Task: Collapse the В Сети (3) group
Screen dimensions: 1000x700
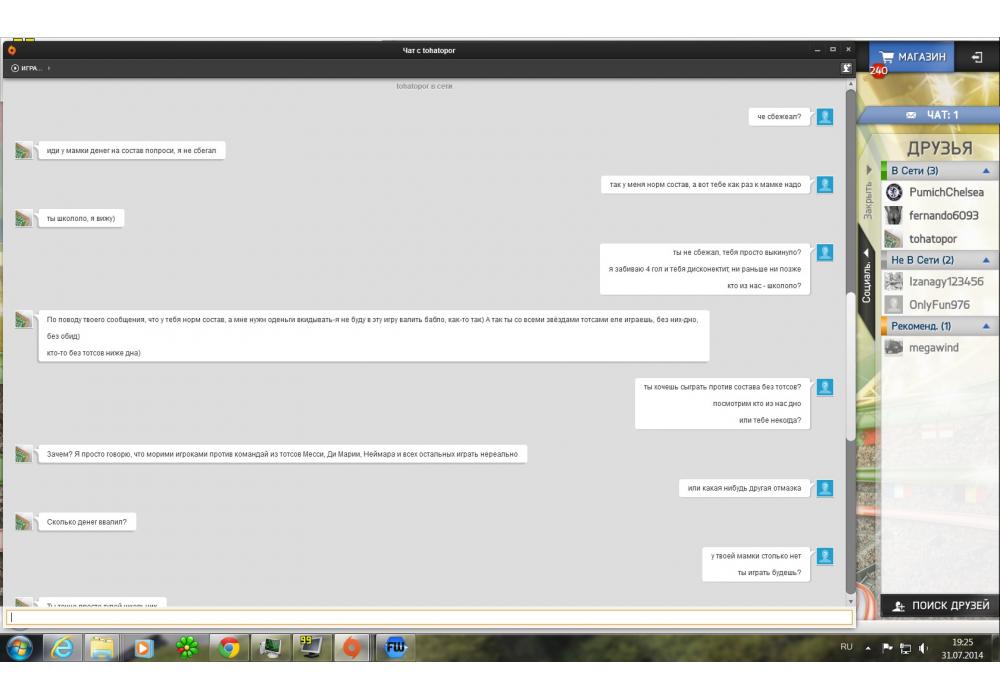Action: point(986,171)
